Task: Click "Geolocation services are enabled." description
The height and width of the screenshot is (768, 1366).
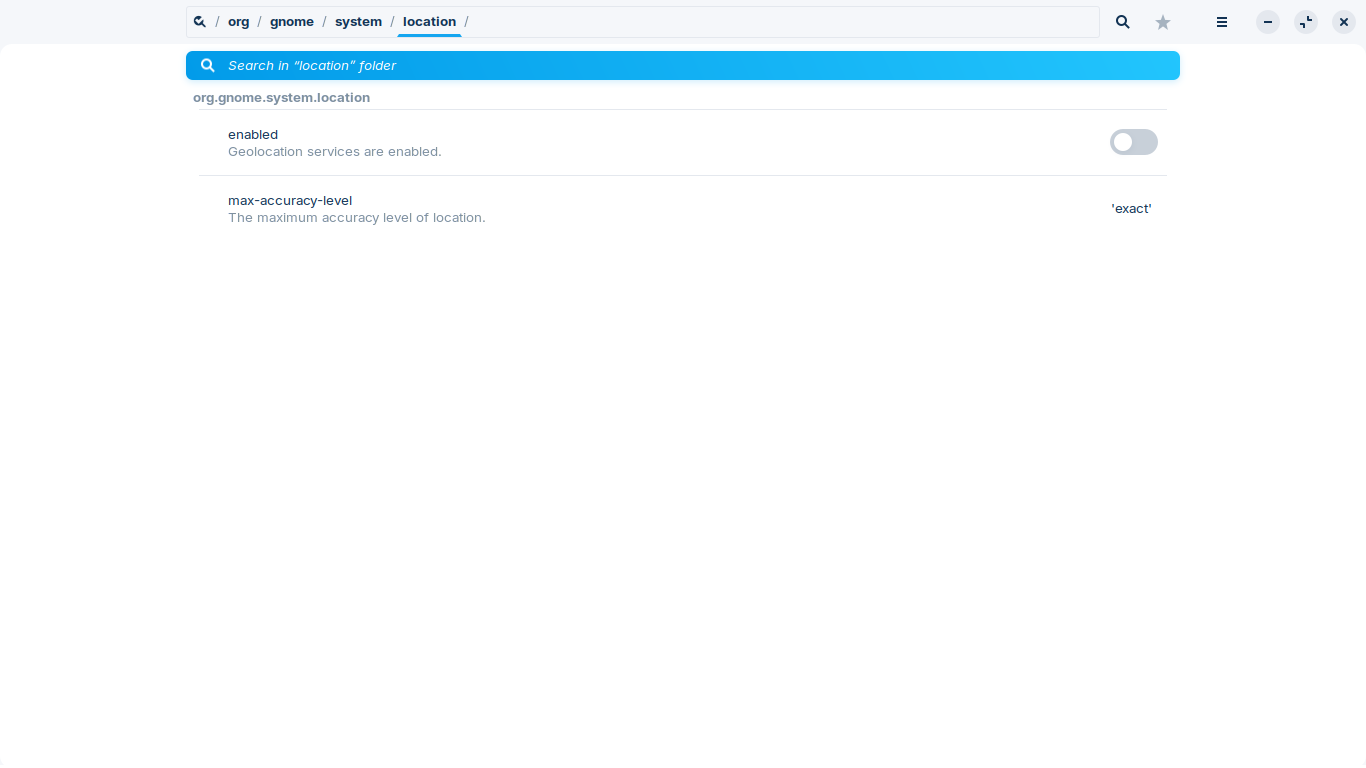Action: (x=334, y=152)
